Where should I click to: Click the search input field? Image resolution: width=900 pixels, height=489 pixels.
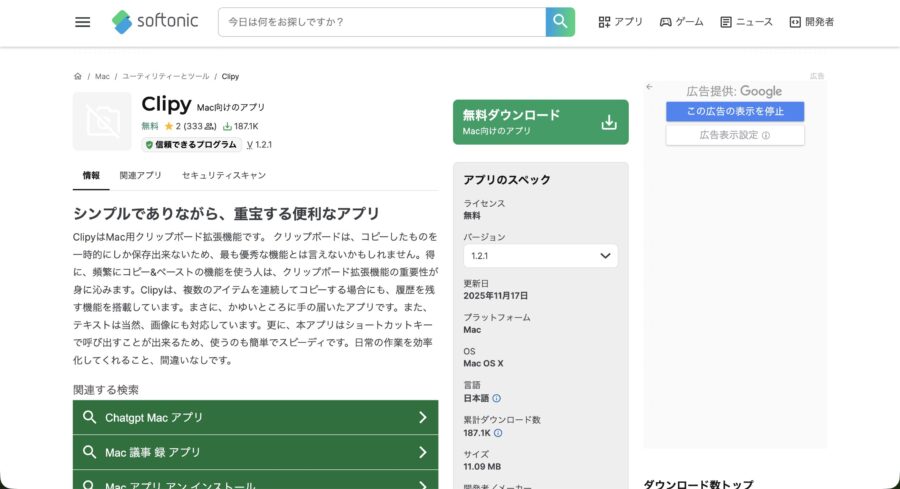[x=382, y=22]
